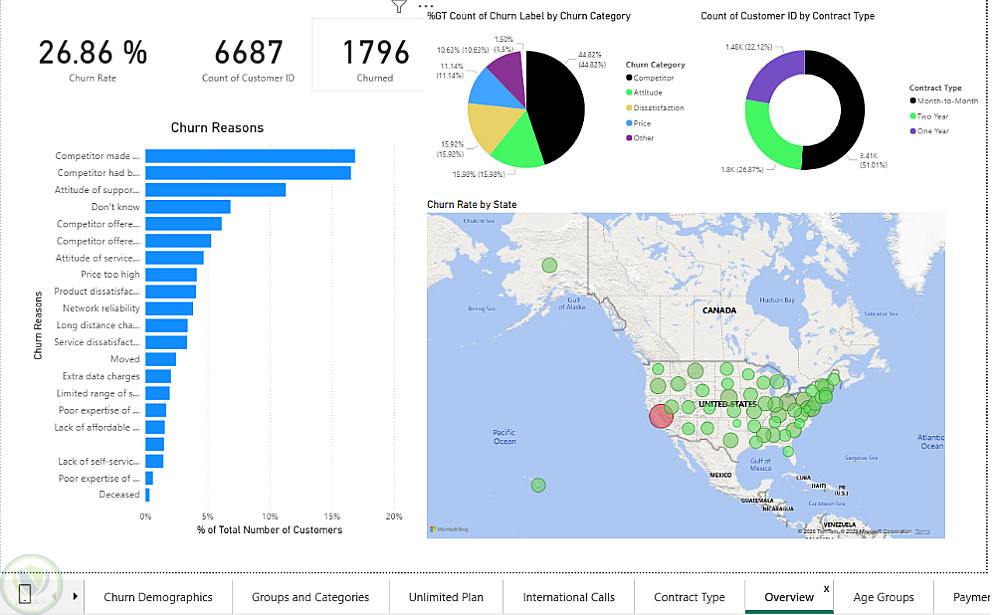1000x615 pixels.
Task: Go to Unlimited Plan page tab
Action: [x=446, y=597]
